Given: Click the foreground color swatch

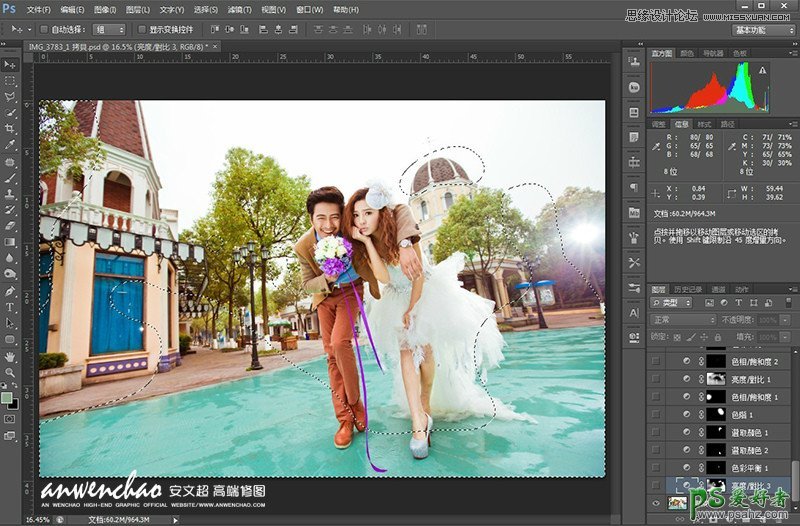Looking at the screenshot, I should (x=7, y=397).
